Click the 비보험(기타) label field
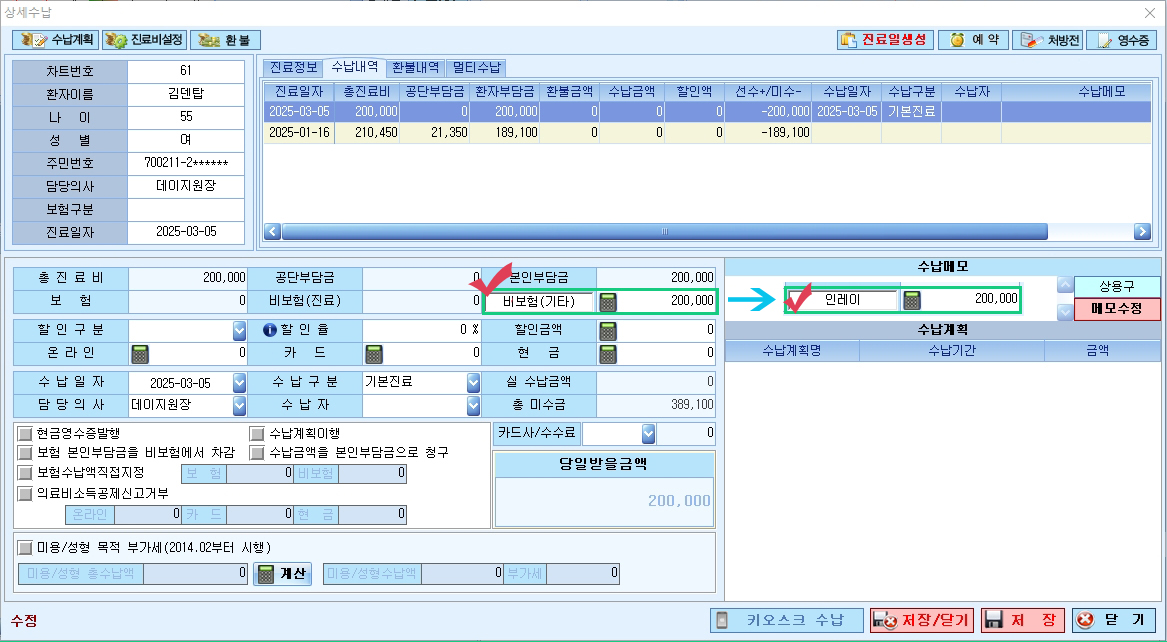1167x642 pixels. pyautogui.click(x=539, y=301)
